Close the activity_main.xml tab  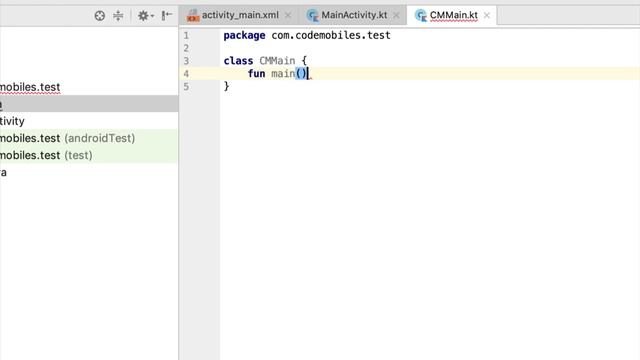pos(288,16)
